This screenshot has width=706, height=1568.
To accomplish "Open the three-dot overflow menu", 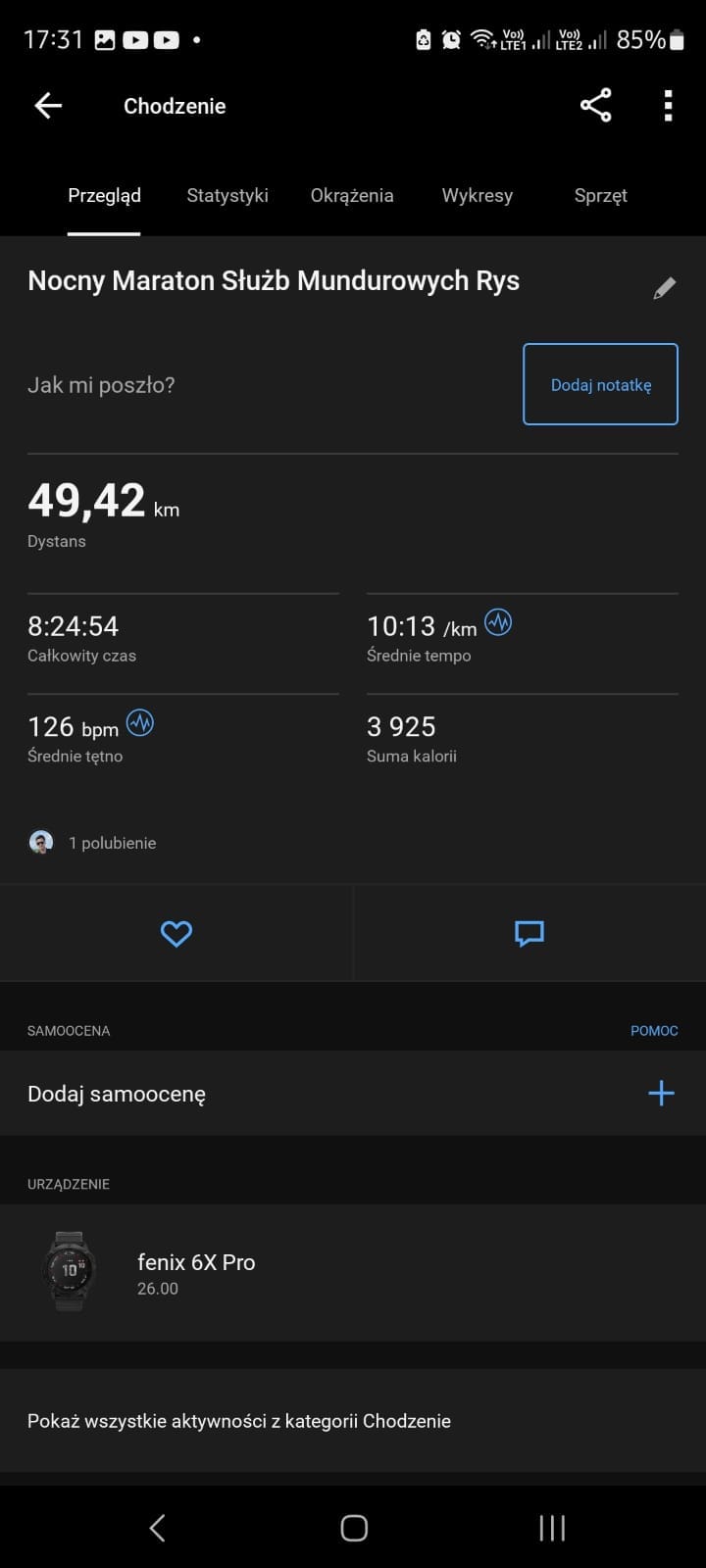I will tap(668, 106).
